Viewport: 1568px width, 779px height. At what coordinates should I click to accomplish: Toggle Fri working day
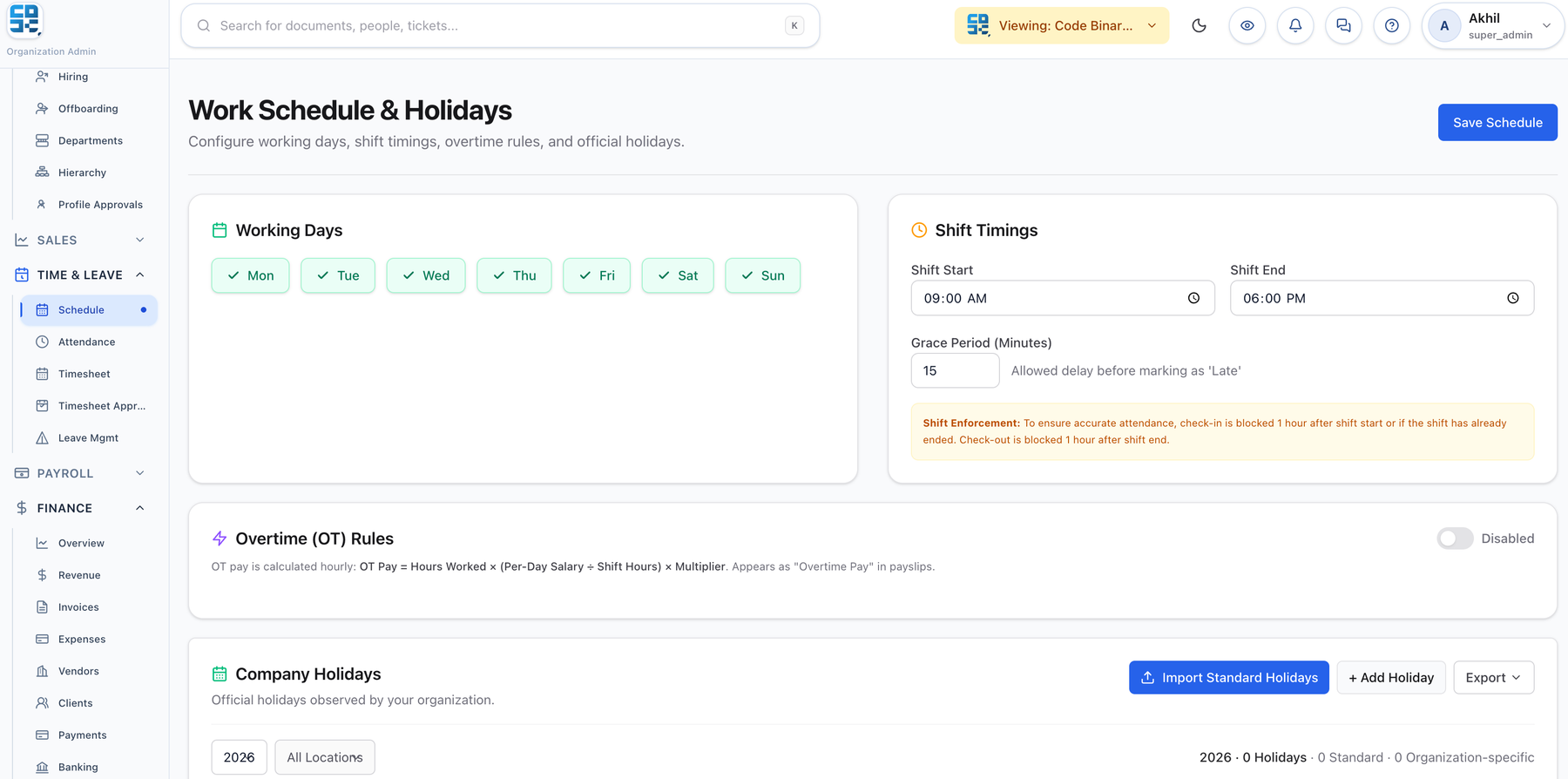tap(597, 275)
